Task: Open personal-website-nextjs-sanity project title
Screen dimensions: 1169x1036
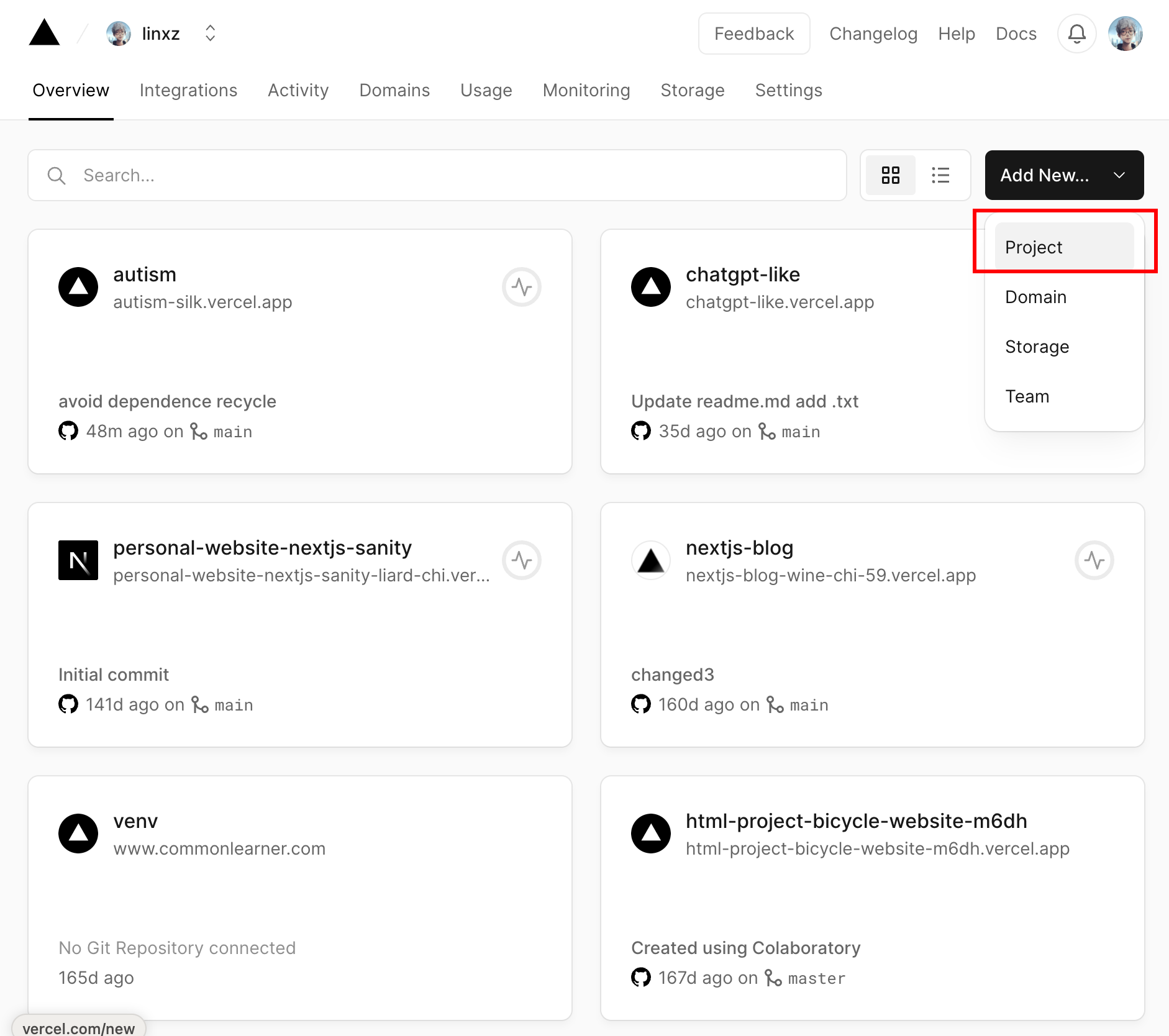Action: coord(263,548)
